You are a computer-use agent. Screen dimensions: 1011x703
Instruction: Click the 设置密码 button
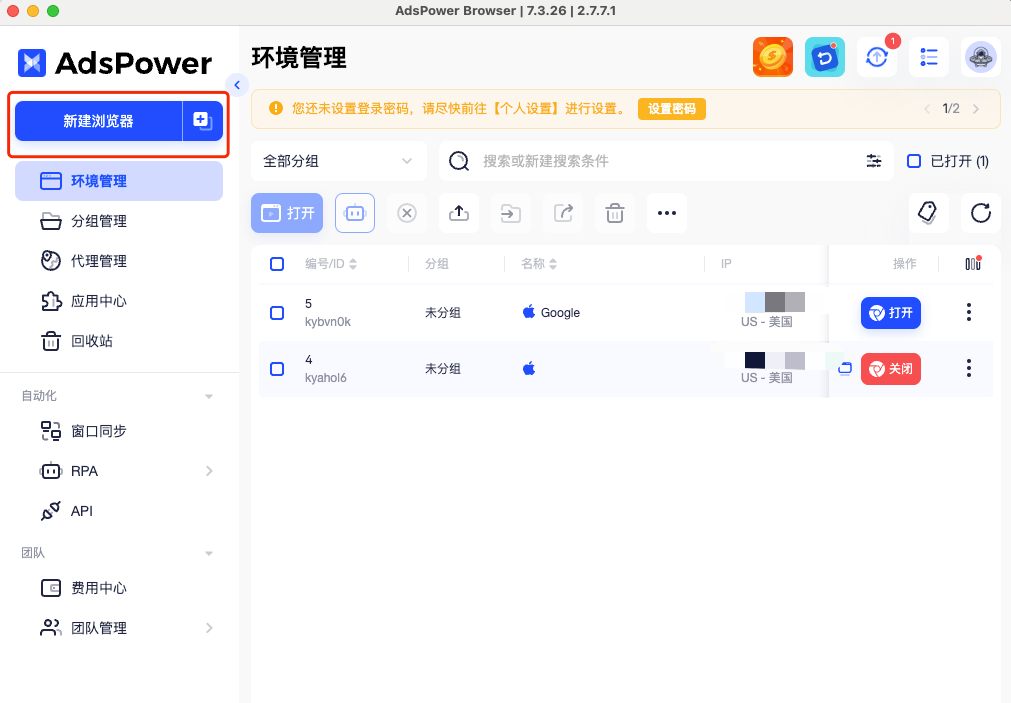coord(672,109)
